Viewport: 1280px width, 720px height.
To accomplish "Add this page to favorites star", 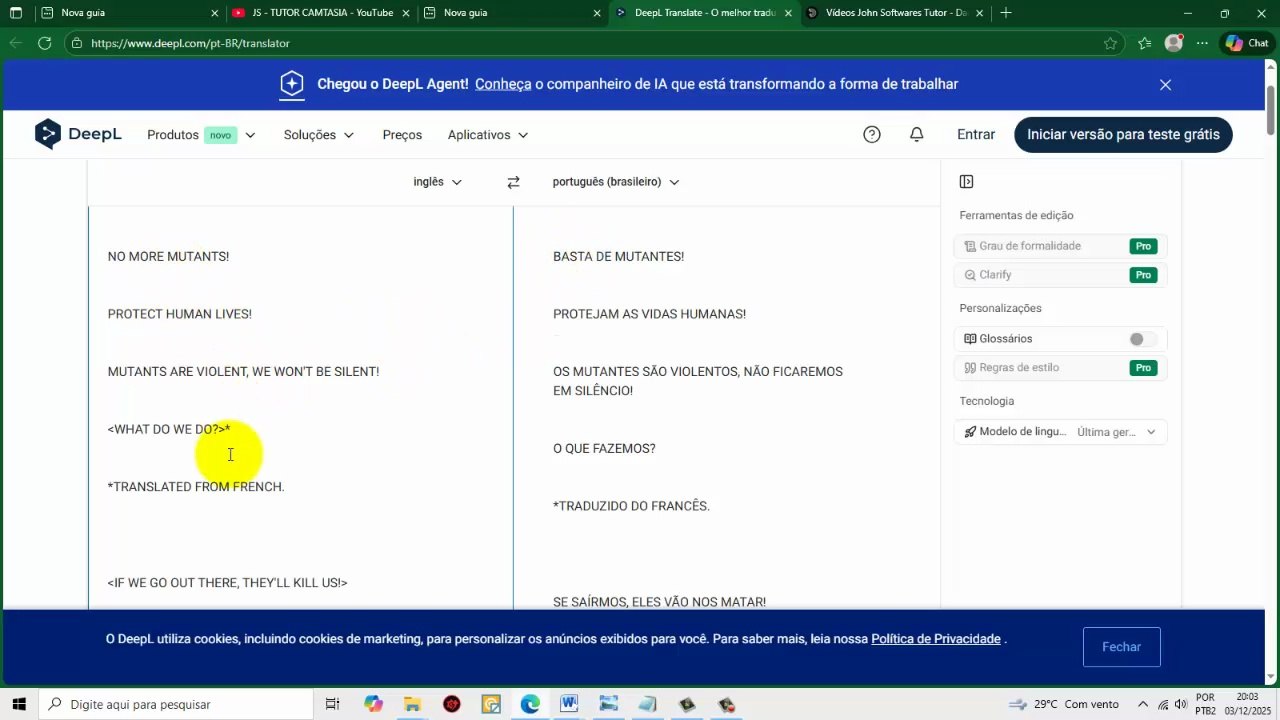I will 1110,43.
